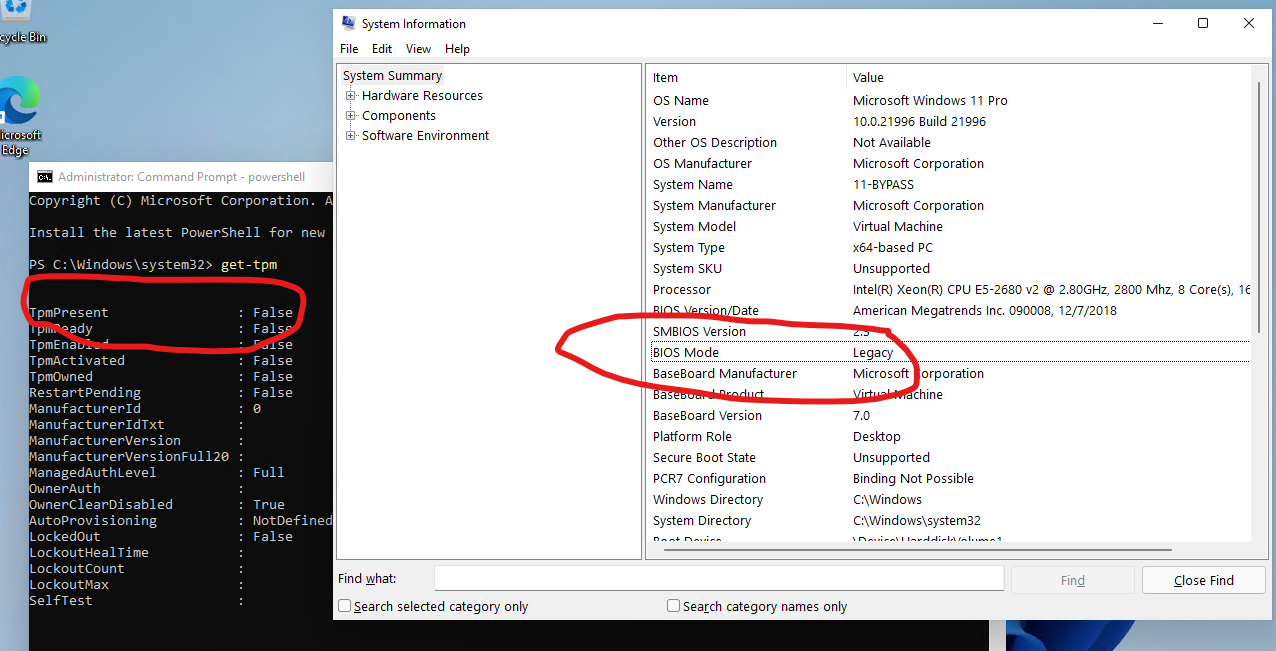Click the OwnerClearDisabled line in PowerShell
Screen dimensions: 1276x651
[157, 505]
